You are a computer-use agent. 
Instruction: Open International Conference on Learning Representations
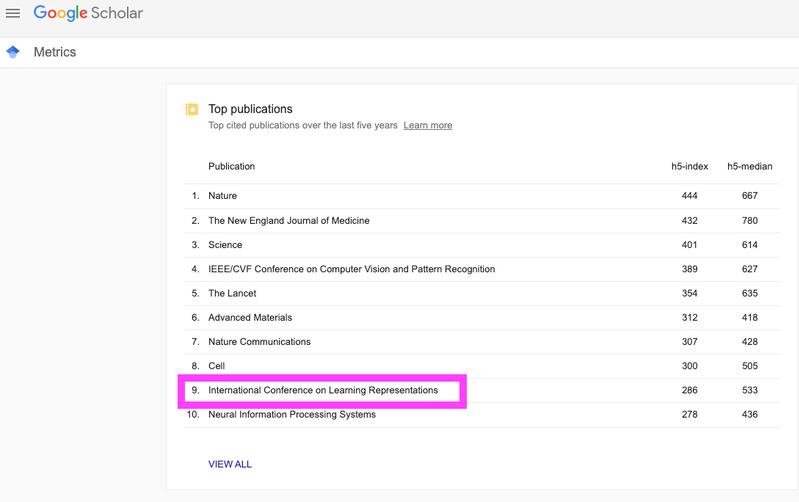[322, 390]
